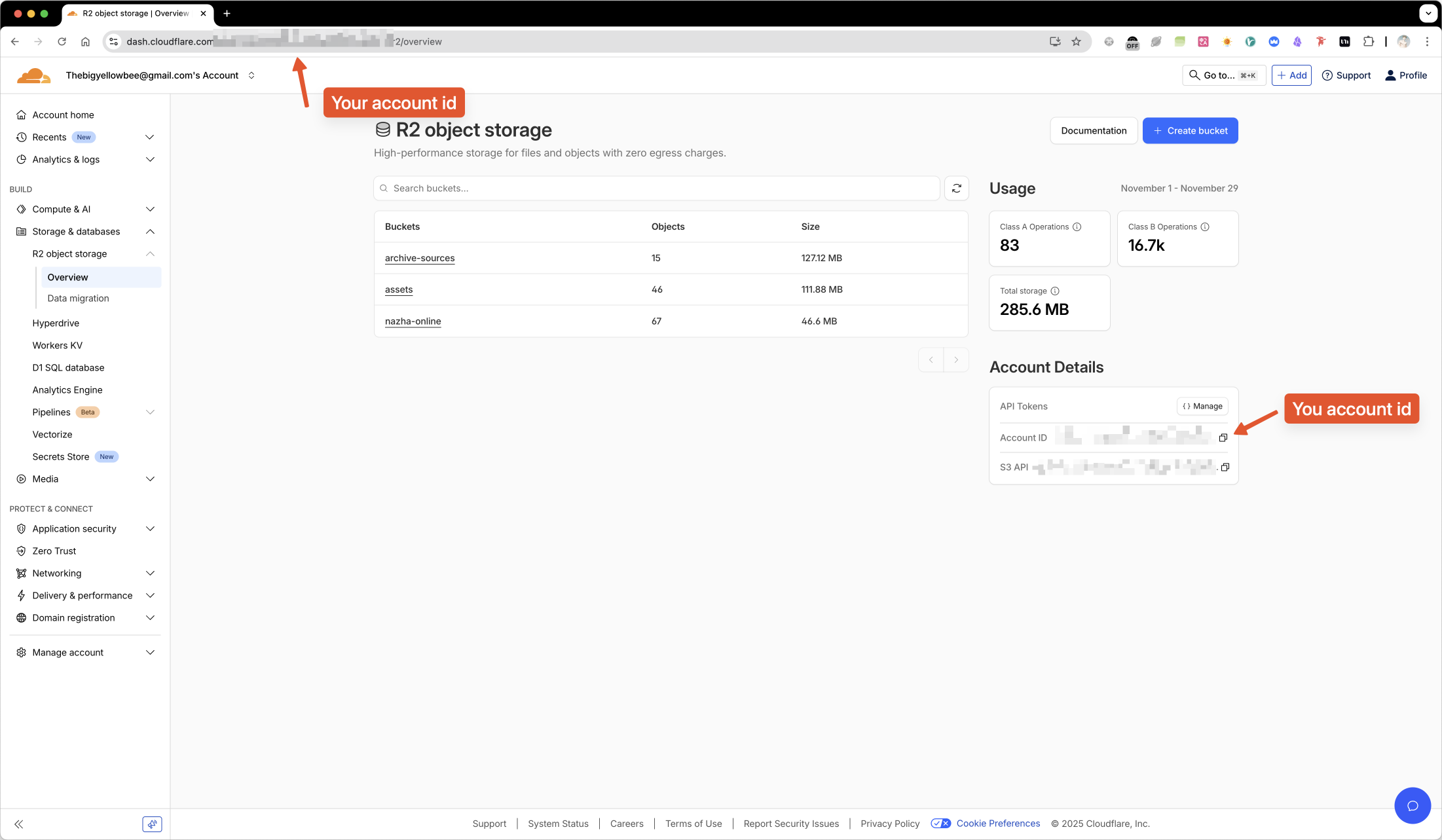
Task: Expand the Compute & AI section
Action: coord(150,210)
